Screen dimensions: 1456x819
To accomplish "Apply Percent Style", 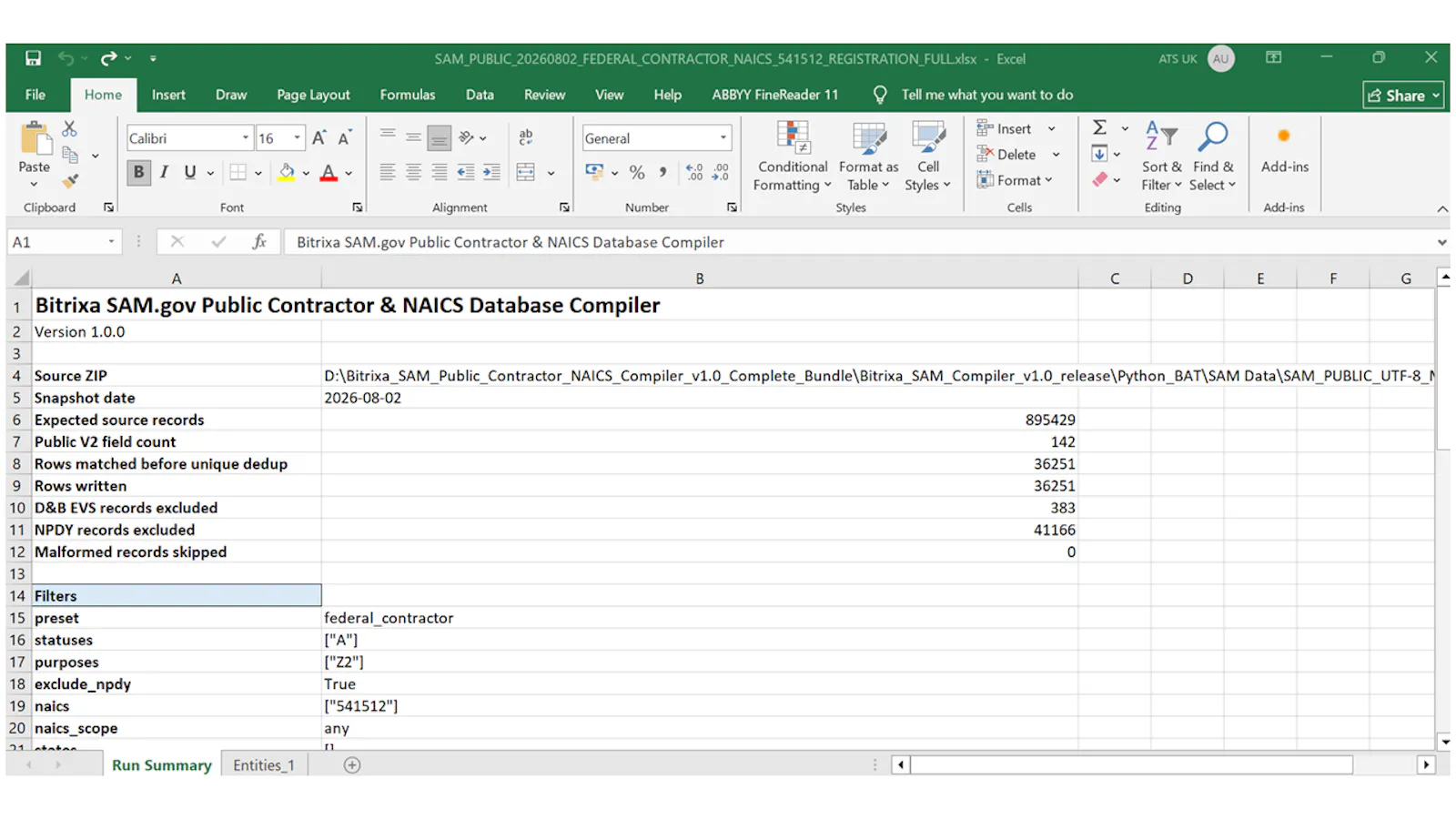I will coord(637,172).
